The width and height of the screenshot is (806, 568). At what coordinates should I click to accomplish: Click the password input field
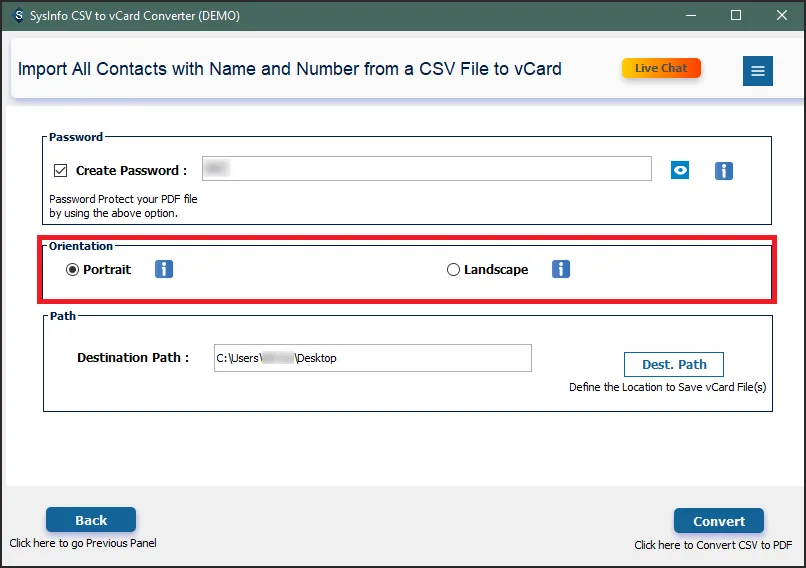(427, 169)
